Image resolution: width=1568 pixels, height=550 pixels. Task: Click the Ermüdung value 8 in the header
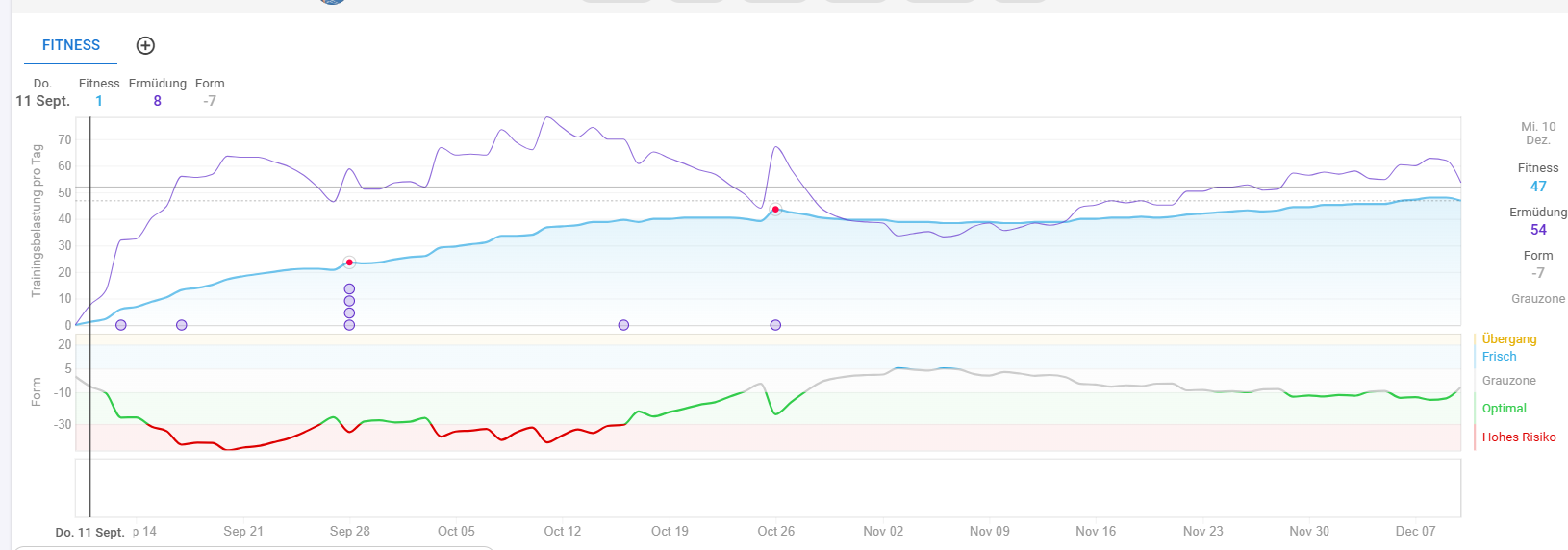coord(158,101)
